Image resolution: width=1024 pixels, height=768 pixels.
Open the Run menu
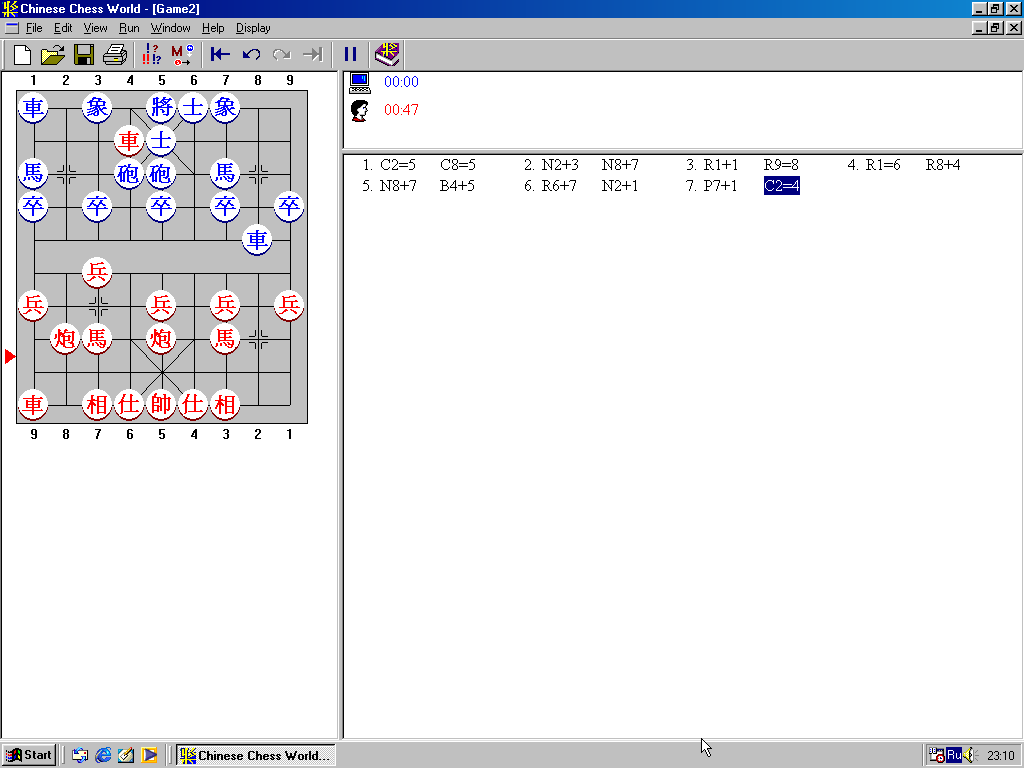[x=129, y=28]
